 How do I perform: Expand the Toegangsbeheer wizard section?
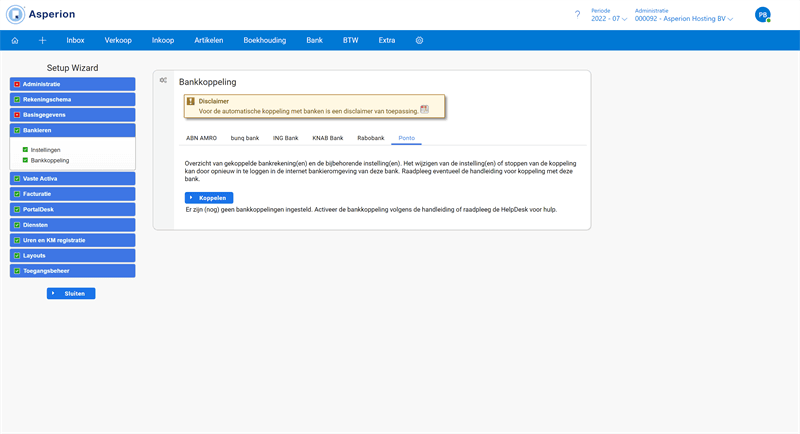[x=72, y=271]
